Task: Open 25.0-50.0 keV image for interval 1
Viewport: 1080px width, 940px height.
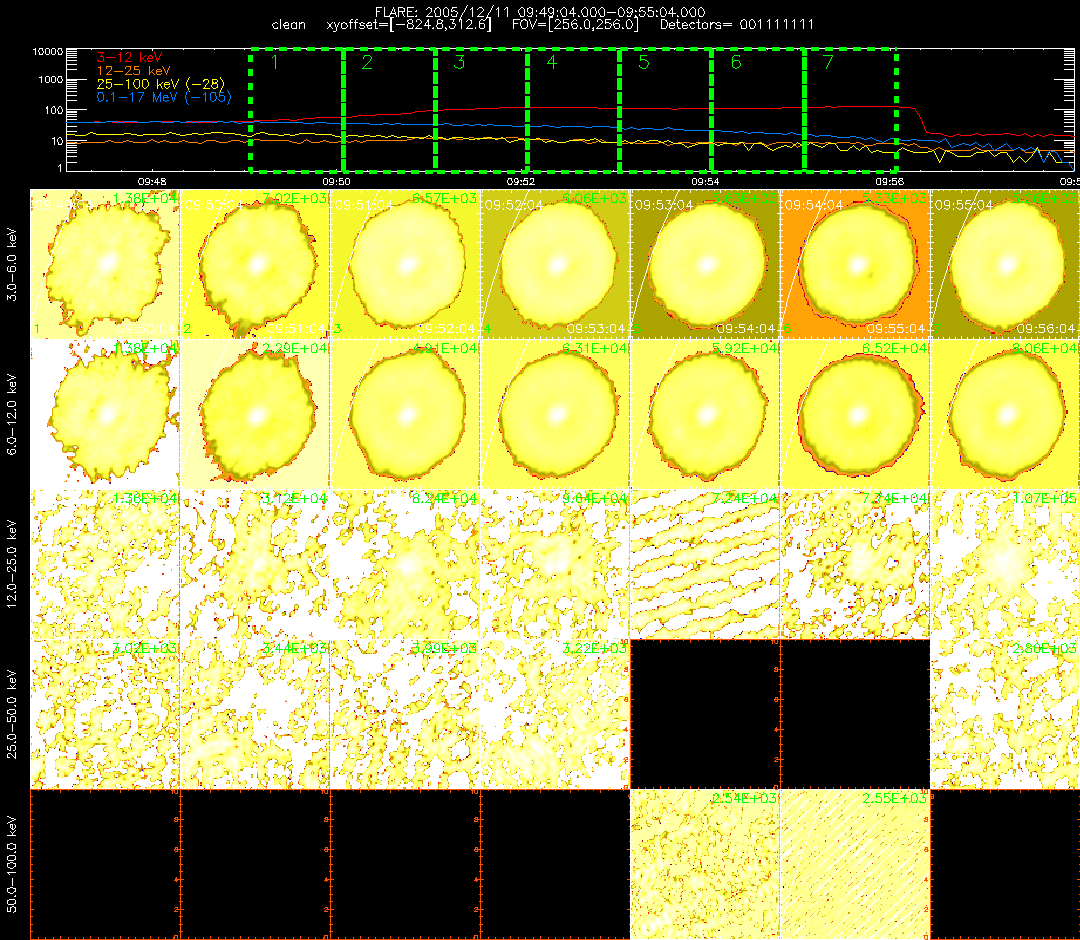Action: 105,714
